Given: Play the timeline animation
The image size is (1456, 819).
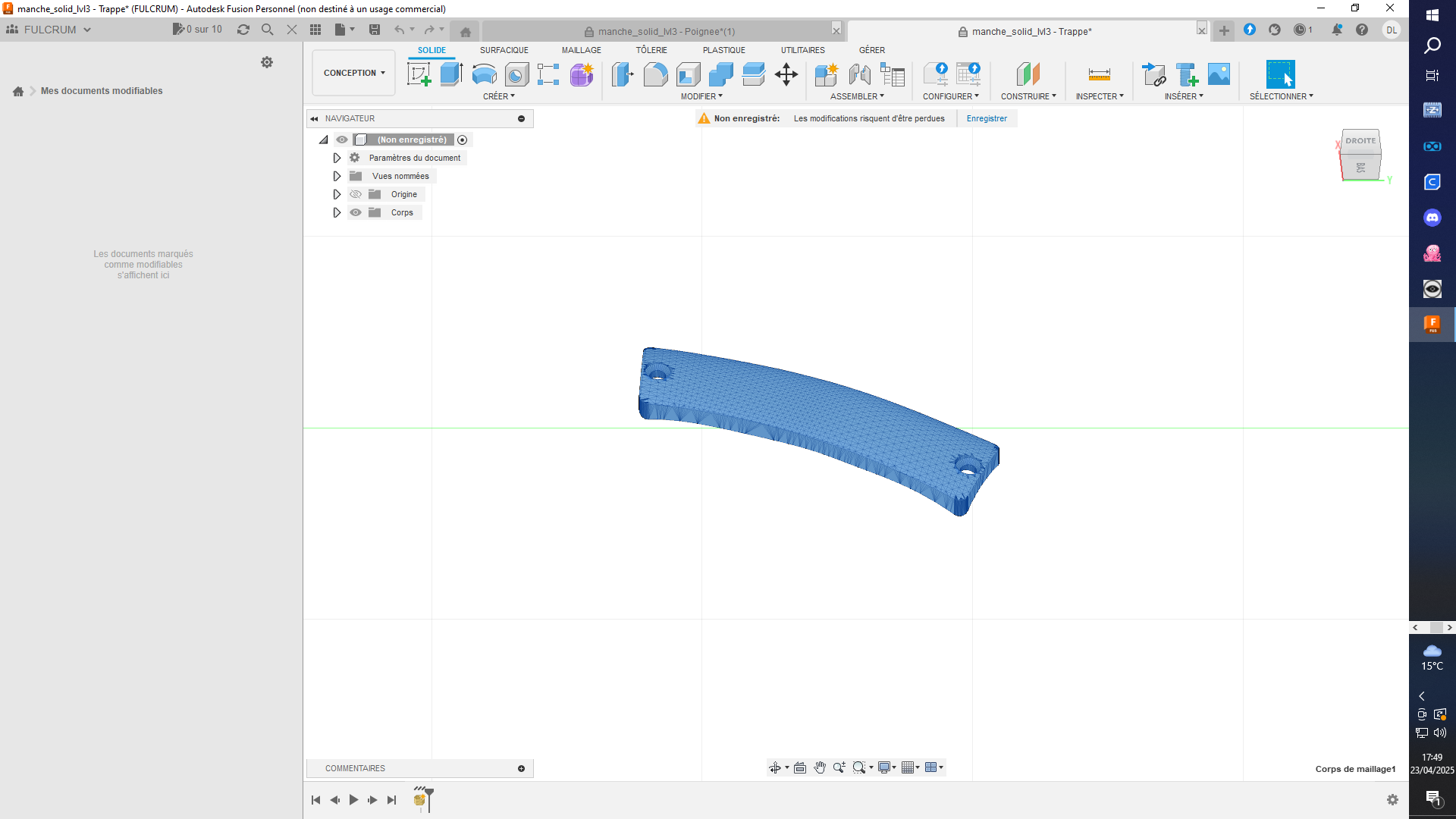Looking at the screenshot, I should pyautogui.click(x=354, y=800).
